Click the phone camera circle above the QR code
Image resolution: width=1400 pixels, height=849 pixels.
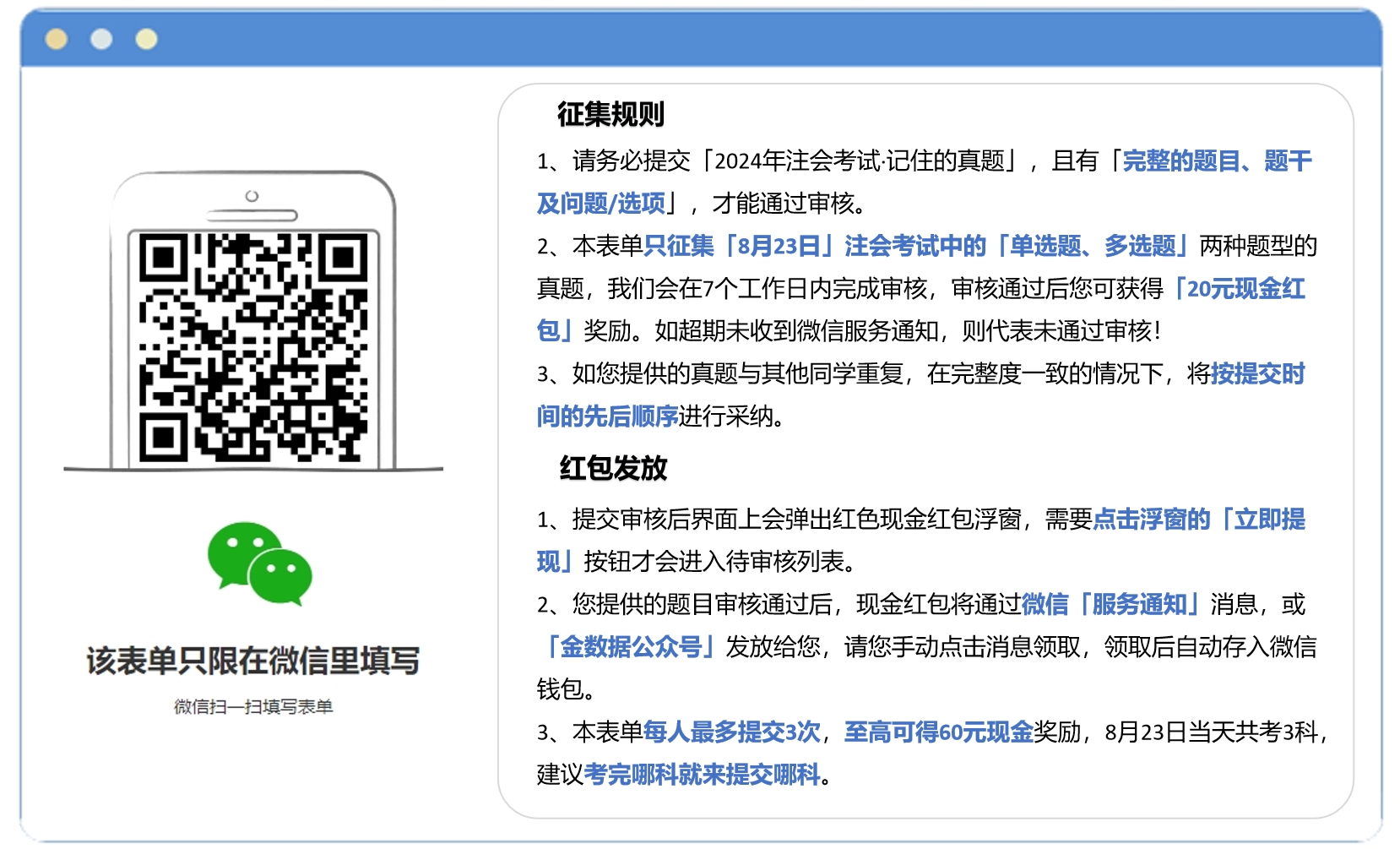tap(252, 196)
